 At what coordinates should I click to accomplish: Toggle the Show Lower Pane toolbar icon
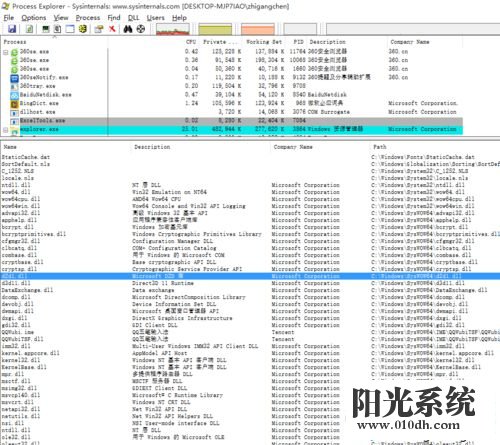(70, 29)
